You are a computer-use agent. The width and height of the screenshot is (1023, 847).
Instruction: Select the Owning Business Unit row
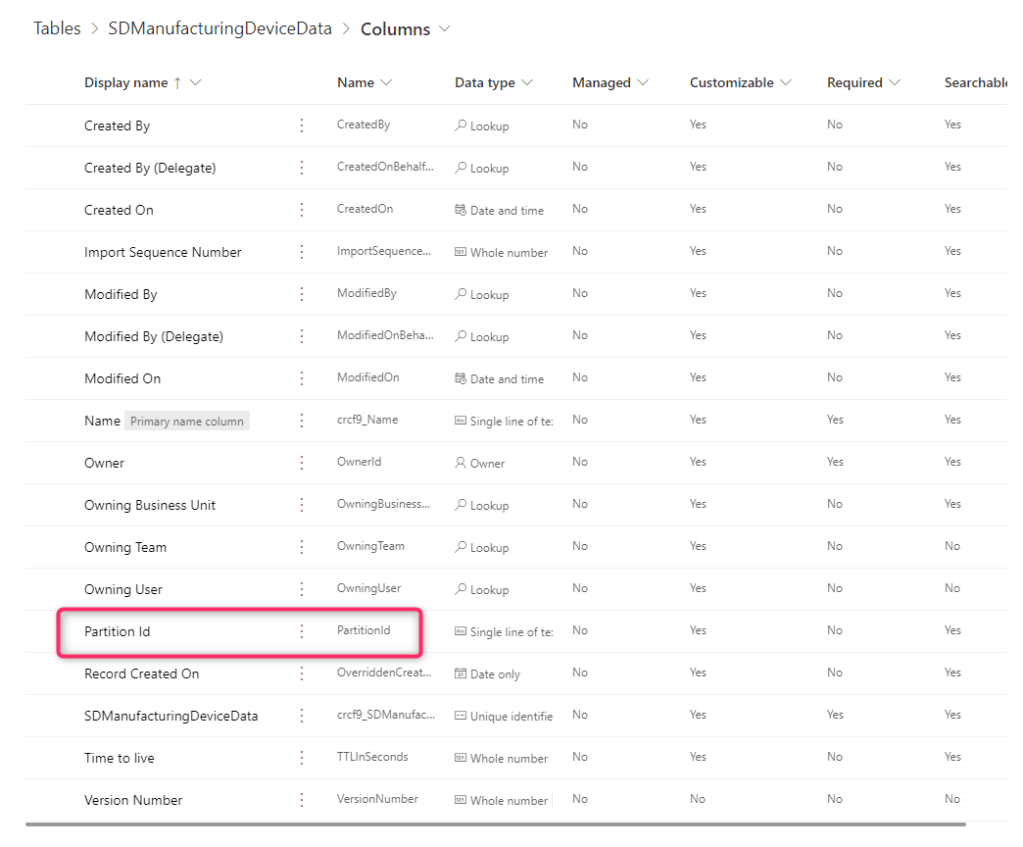(150, 505)
